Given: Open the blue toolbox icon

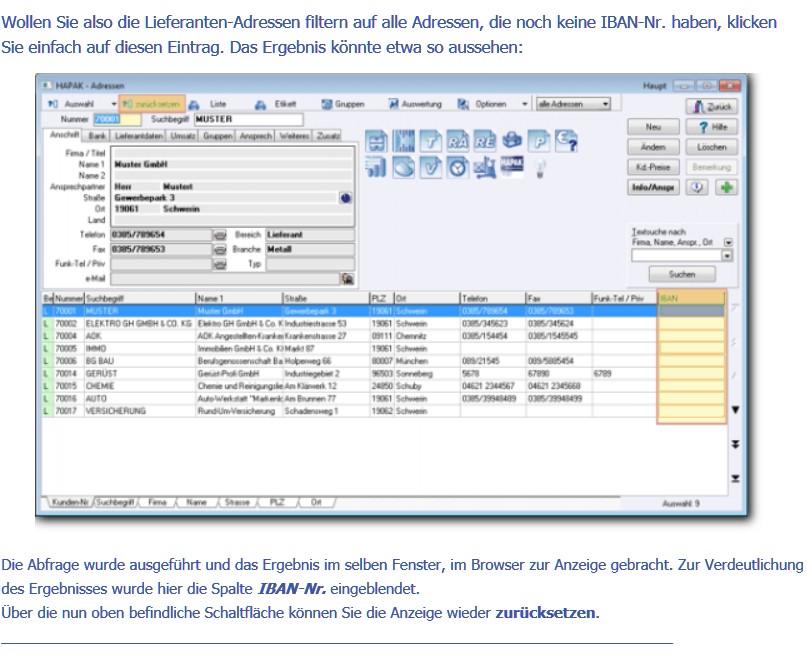Looking at the screenshot, I should [513, 142].
